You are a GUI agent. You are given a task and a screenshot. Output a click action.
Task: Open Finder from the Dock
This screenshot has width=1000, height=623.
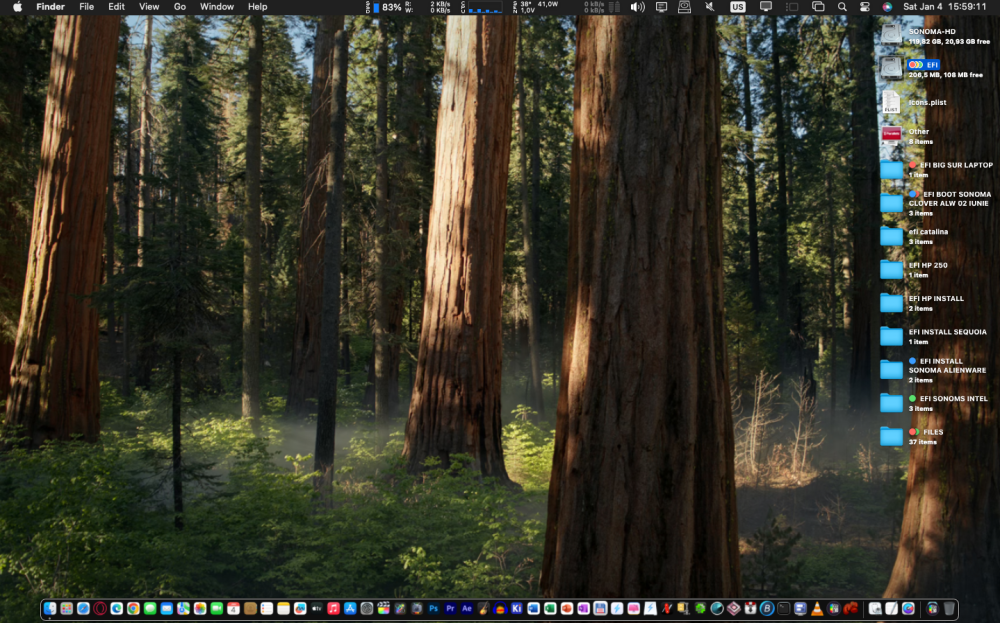tap(50, 608)
